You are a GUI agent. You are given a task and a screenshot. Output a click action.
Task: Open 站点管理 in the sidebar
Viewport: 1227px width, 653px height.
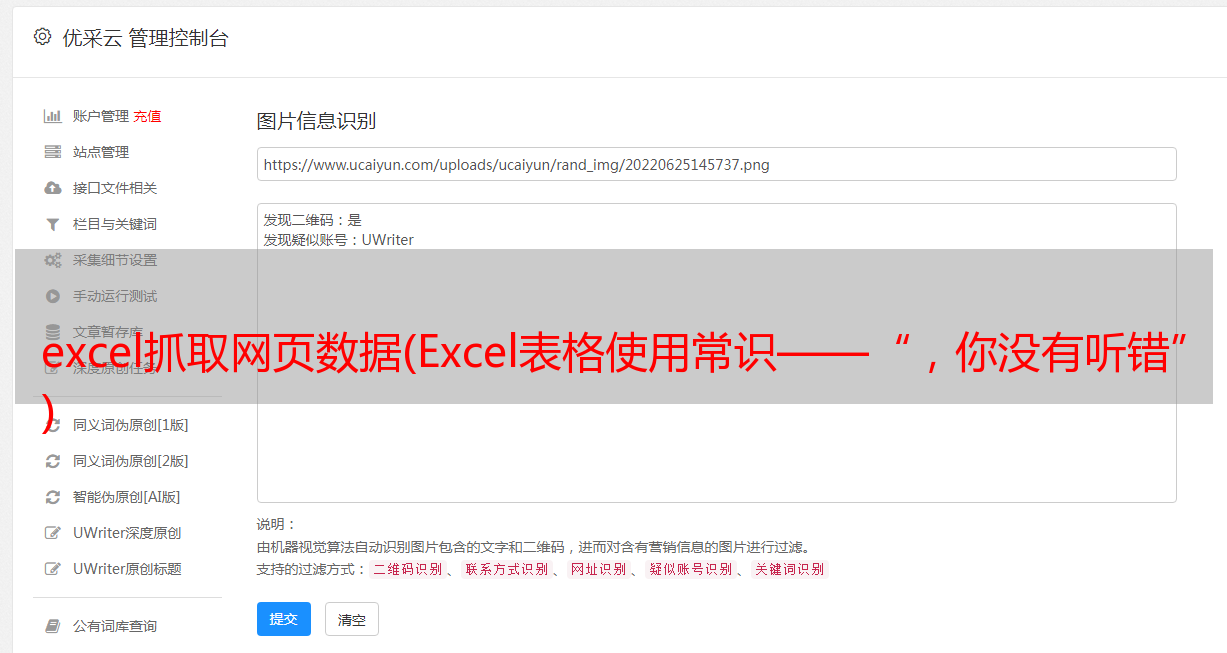[x=101, y=152]
